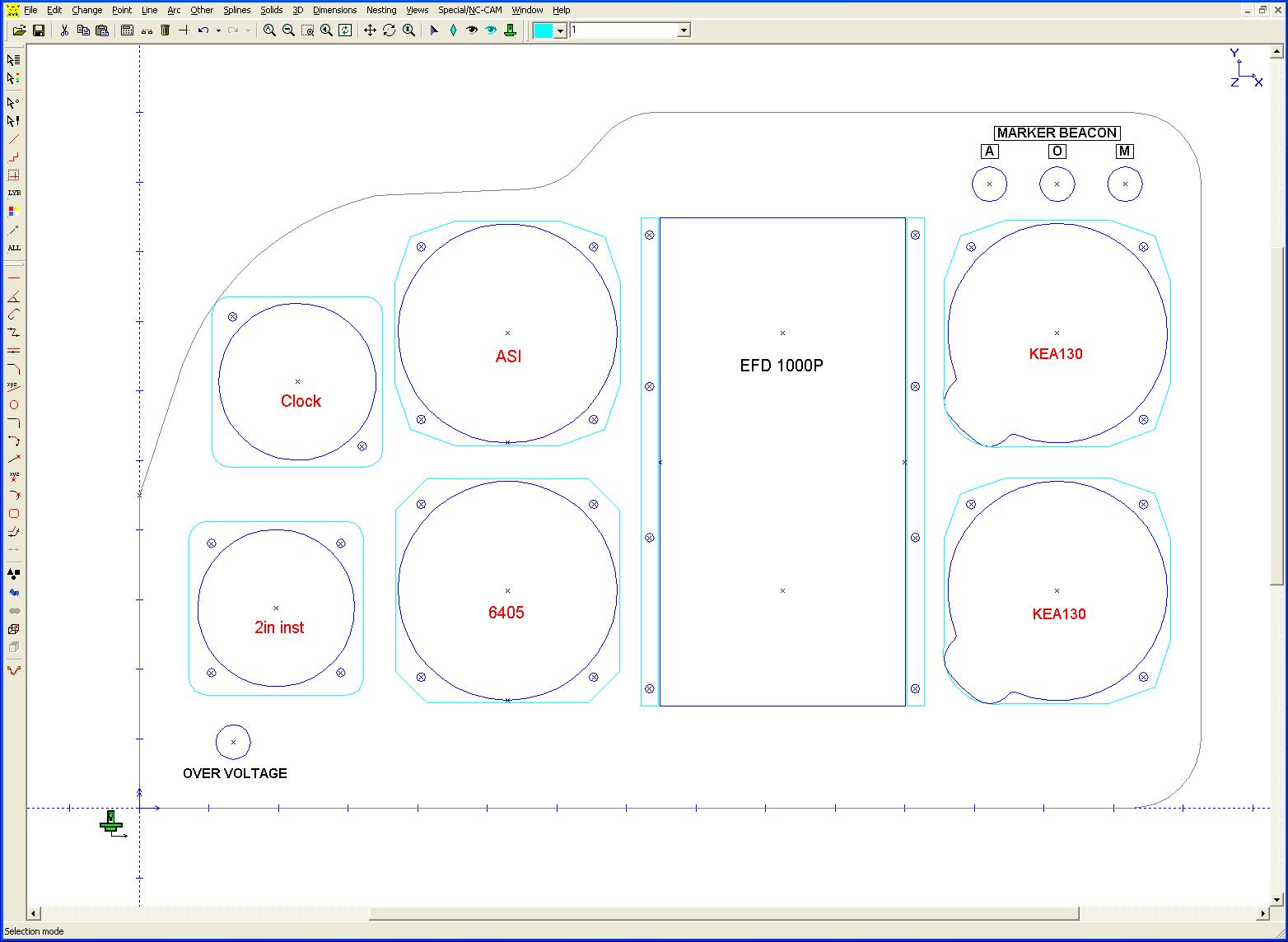Open a file with the folder icon

click(19, 30)
